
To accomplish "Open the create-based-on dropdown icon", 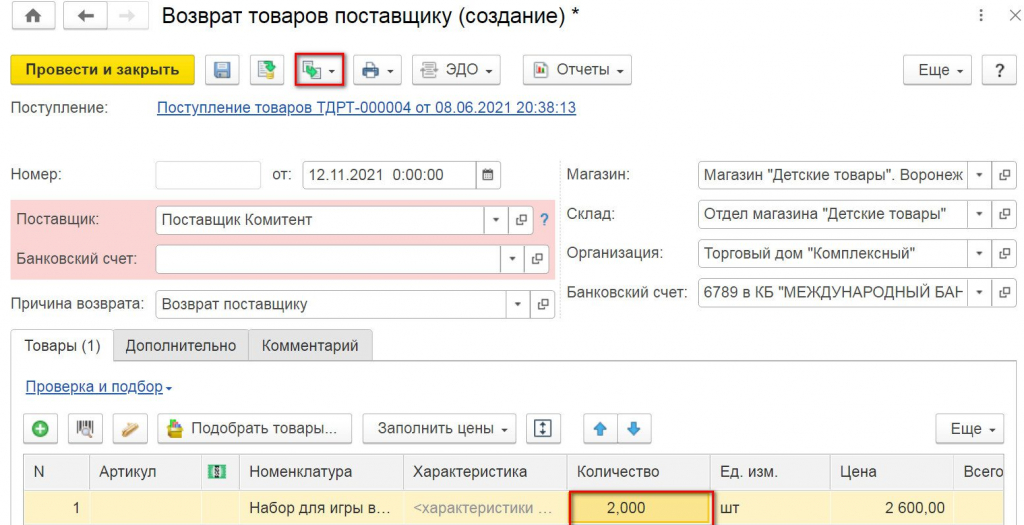I will coord(319,70).
